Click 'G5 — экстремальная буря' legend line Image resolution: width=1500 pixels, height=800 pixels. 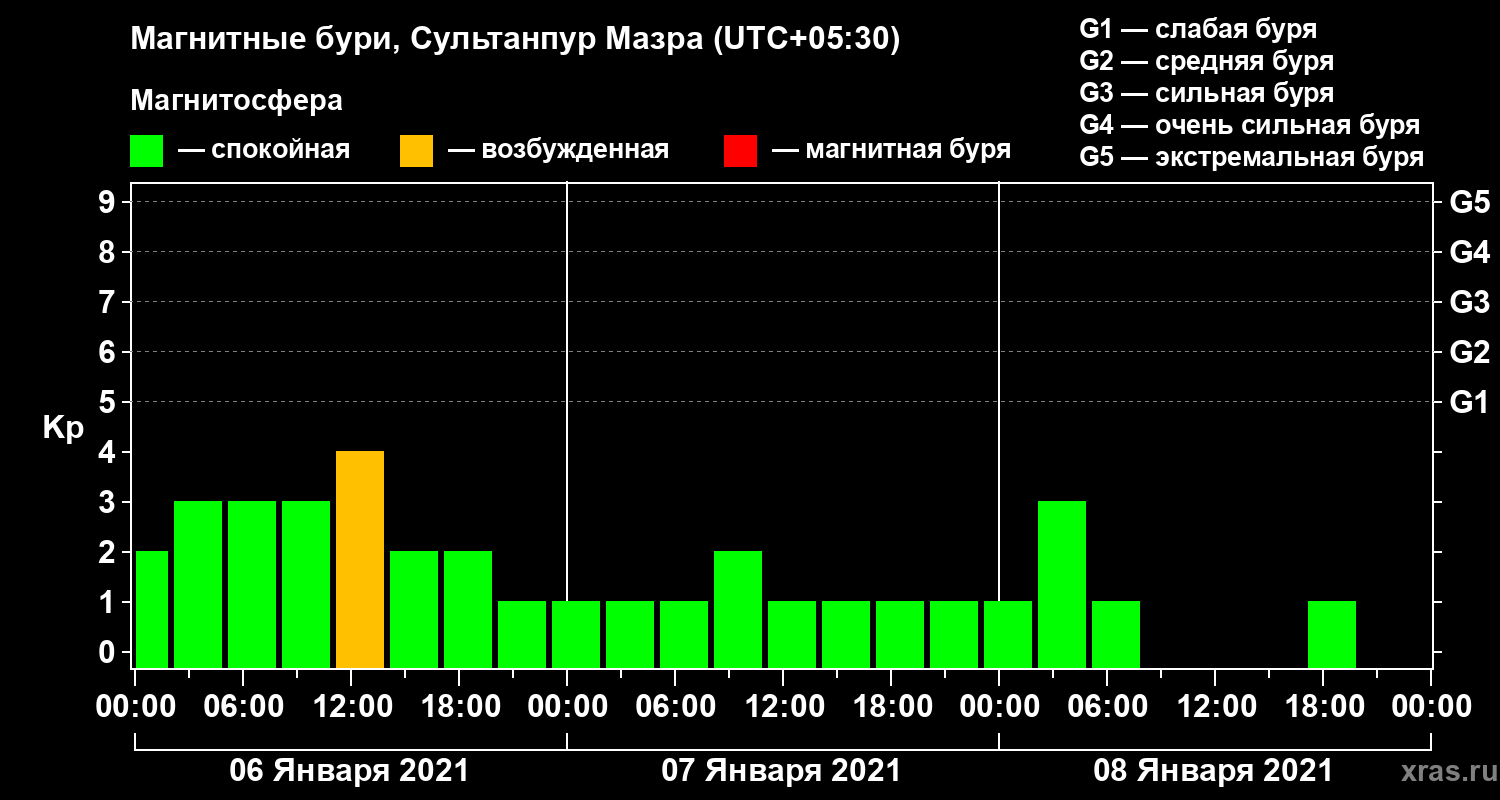tap(1252, 158)
